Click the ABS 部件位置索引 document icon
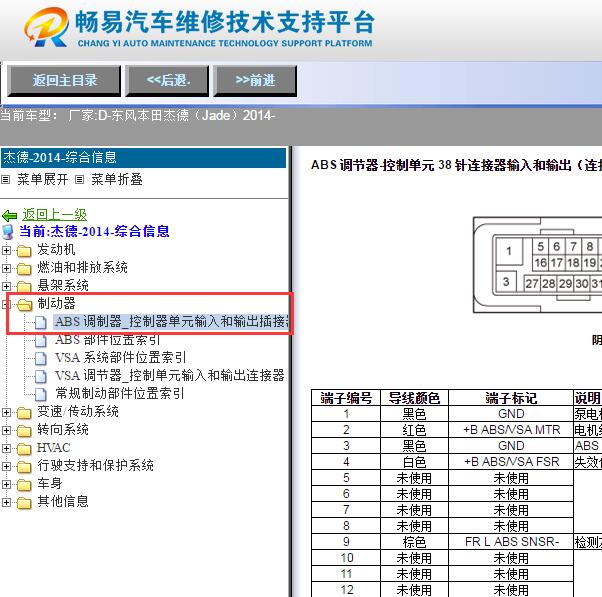 click(41, 340)
